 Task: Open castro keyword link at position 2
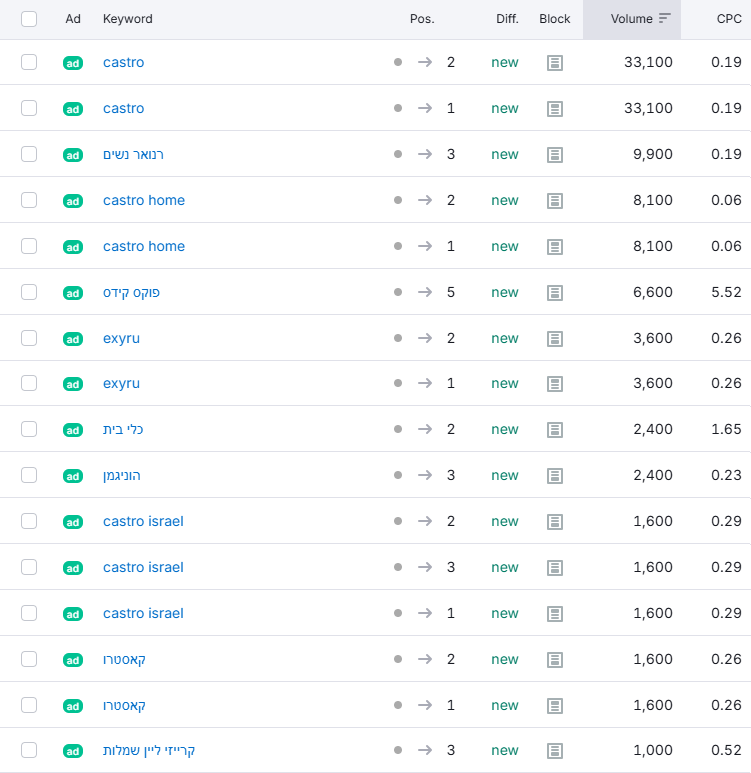123,63
